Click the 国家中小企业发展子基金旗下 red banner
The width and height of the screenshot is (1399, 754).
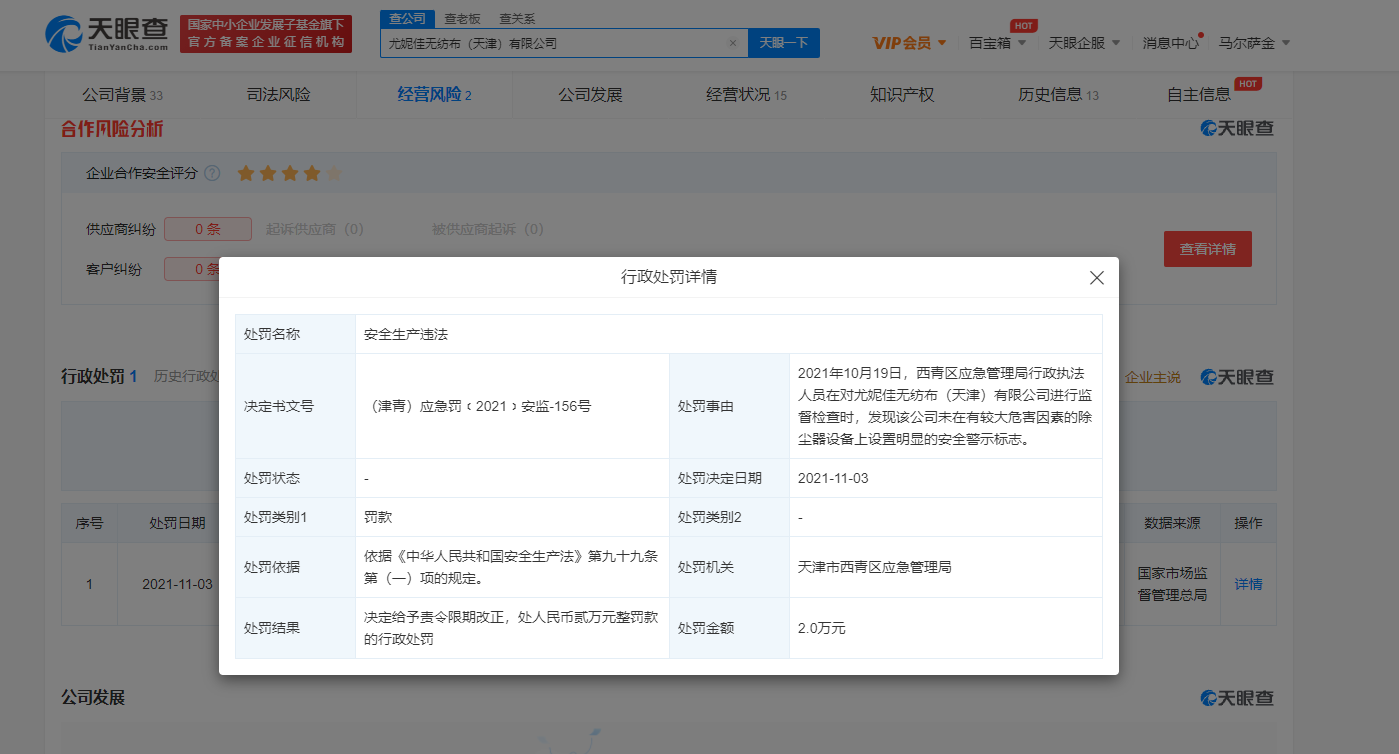coord(266,34)
